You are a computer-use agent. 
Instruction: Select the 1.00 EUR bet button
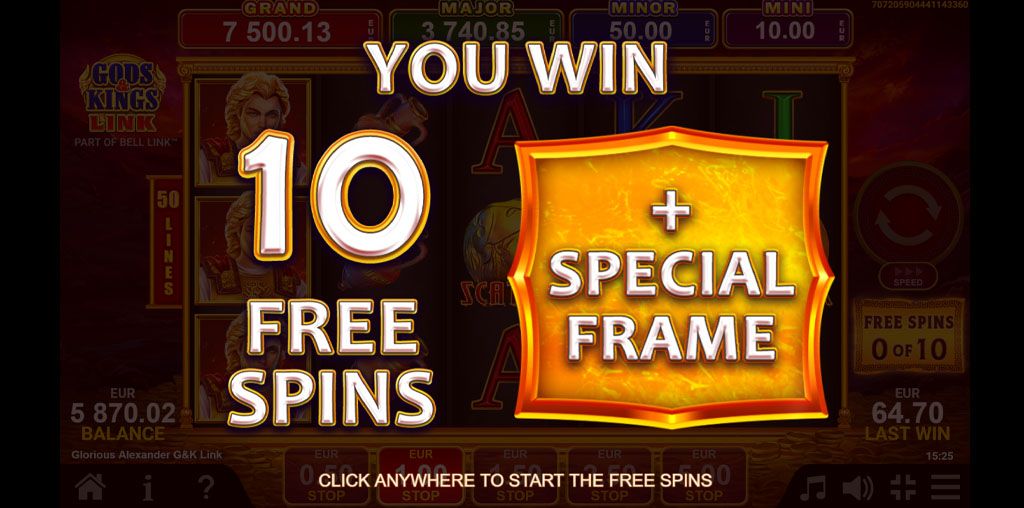(421, 476)
